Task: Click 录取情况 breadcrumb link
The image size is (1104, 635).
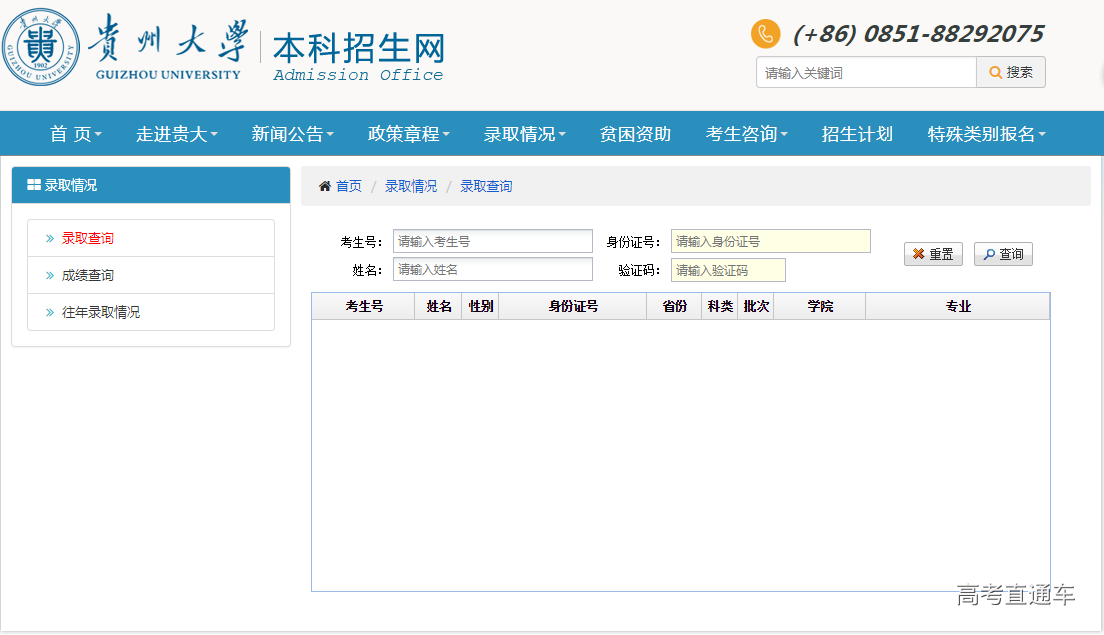Action: click(x=411, y=187)
